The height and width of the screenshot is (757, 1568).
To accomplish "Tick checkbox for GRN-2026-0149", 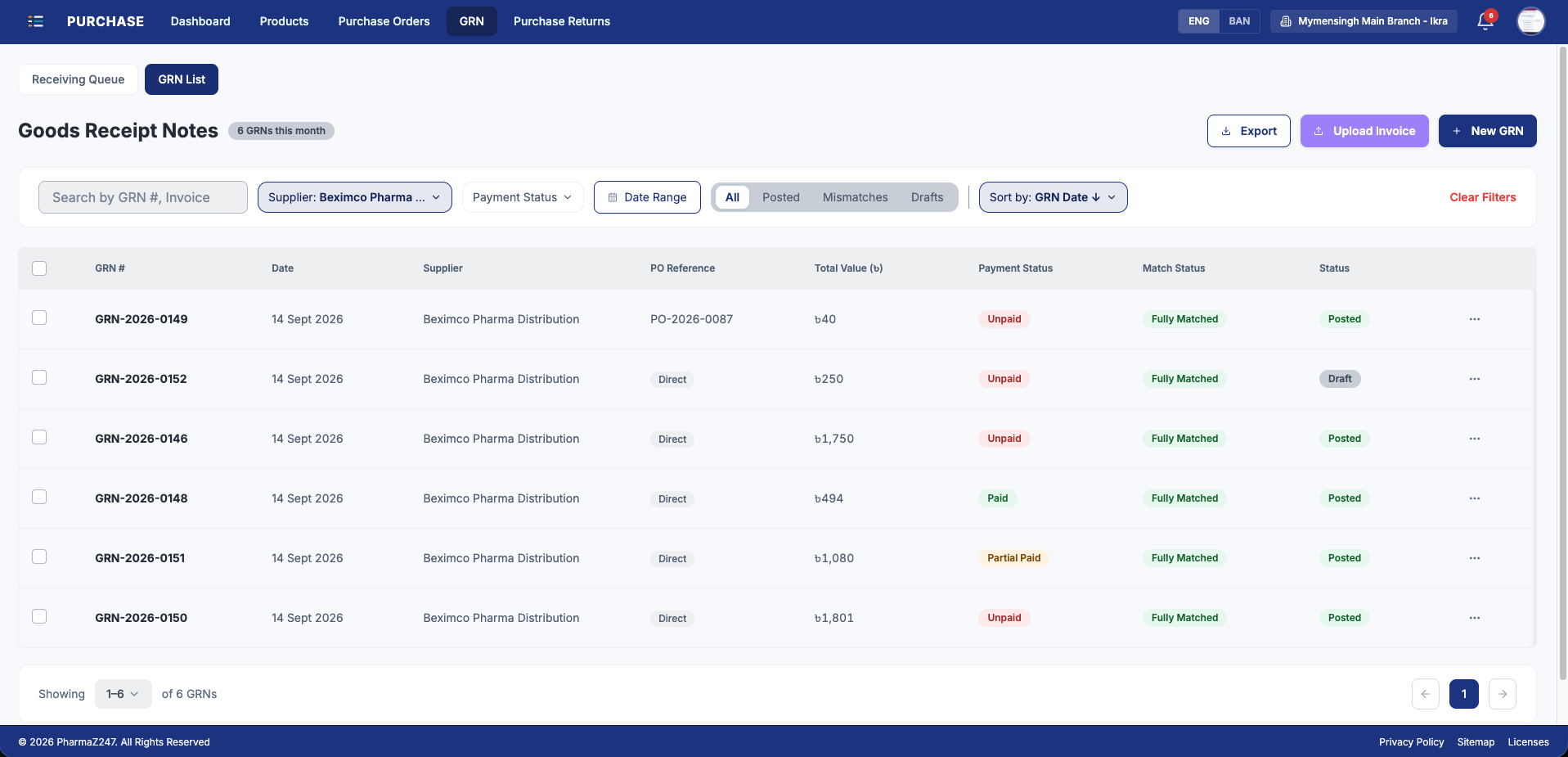I will (39, 318).
